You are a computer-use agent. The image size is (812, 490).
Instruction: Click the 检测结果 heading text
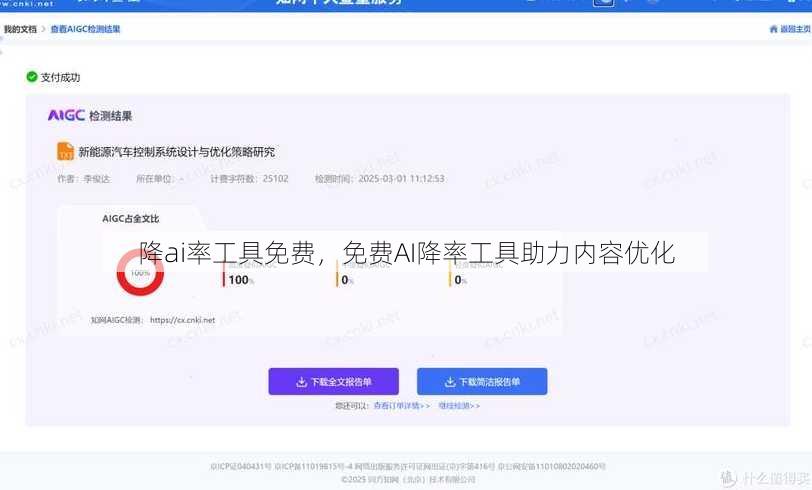[110, 116]
